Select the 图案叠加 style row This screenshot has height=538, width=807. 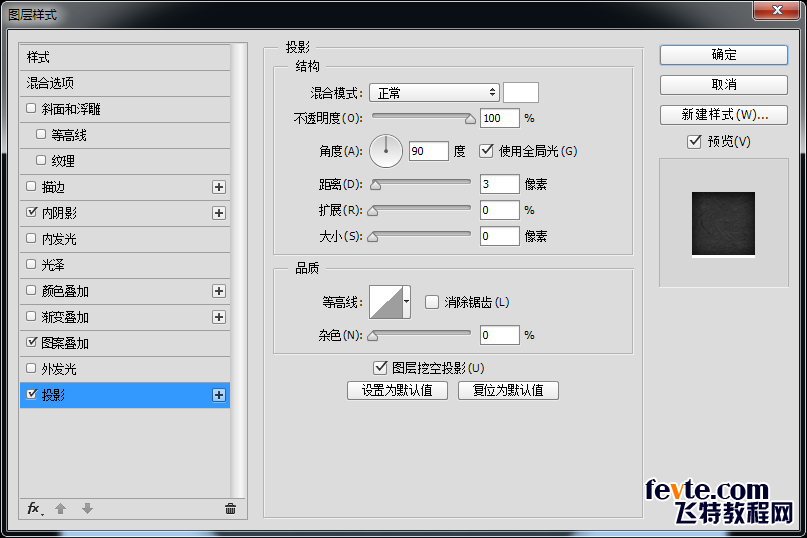[125, 343]
